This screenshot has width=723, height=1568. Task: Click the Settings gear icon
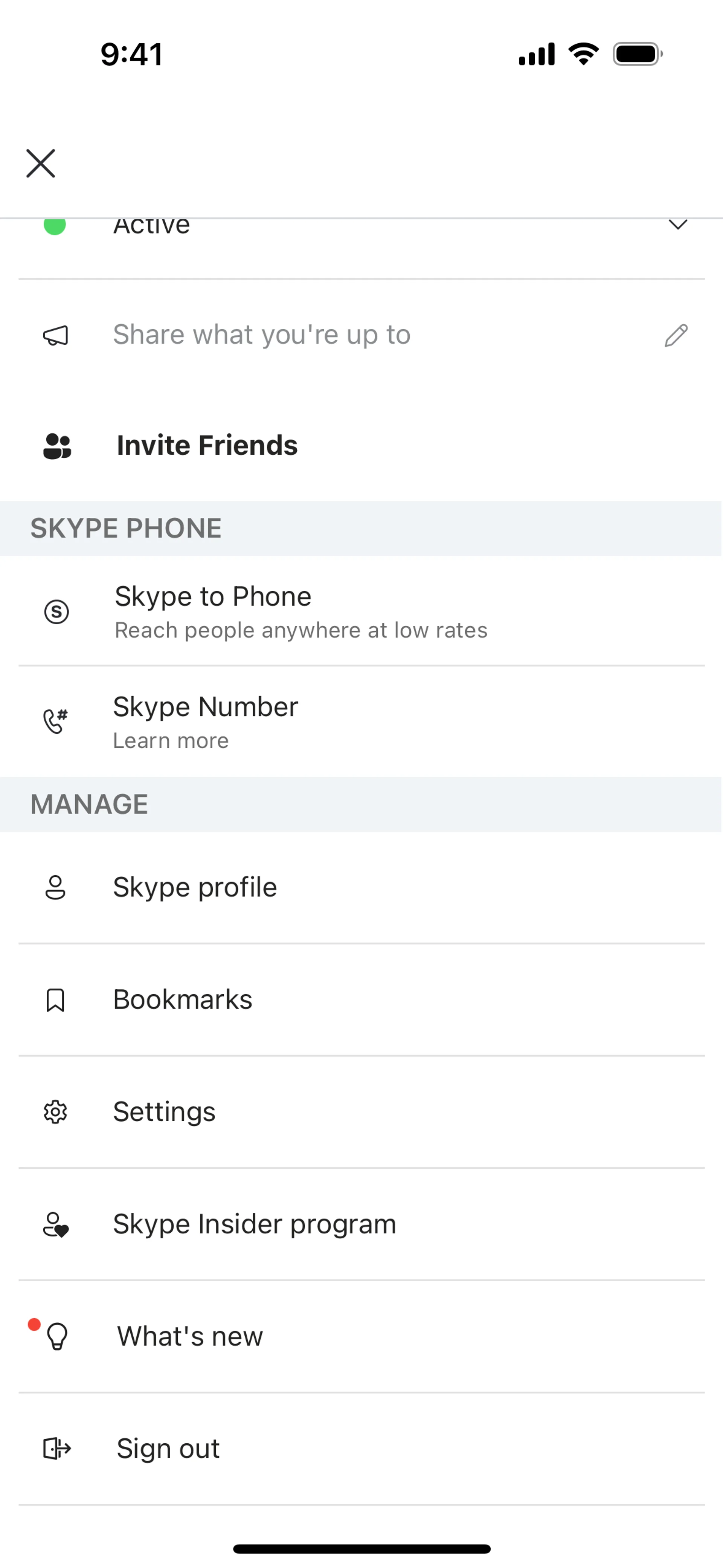coord(55,1112)
